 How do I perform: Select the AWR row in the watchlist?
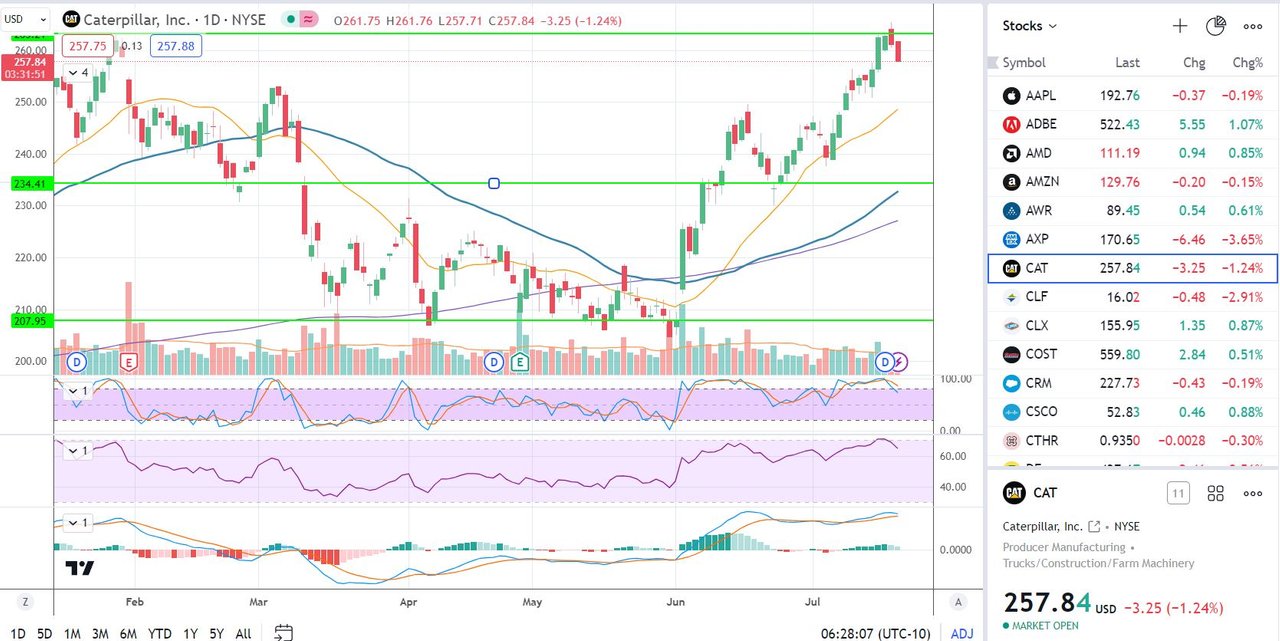[x=1133, y=211]
